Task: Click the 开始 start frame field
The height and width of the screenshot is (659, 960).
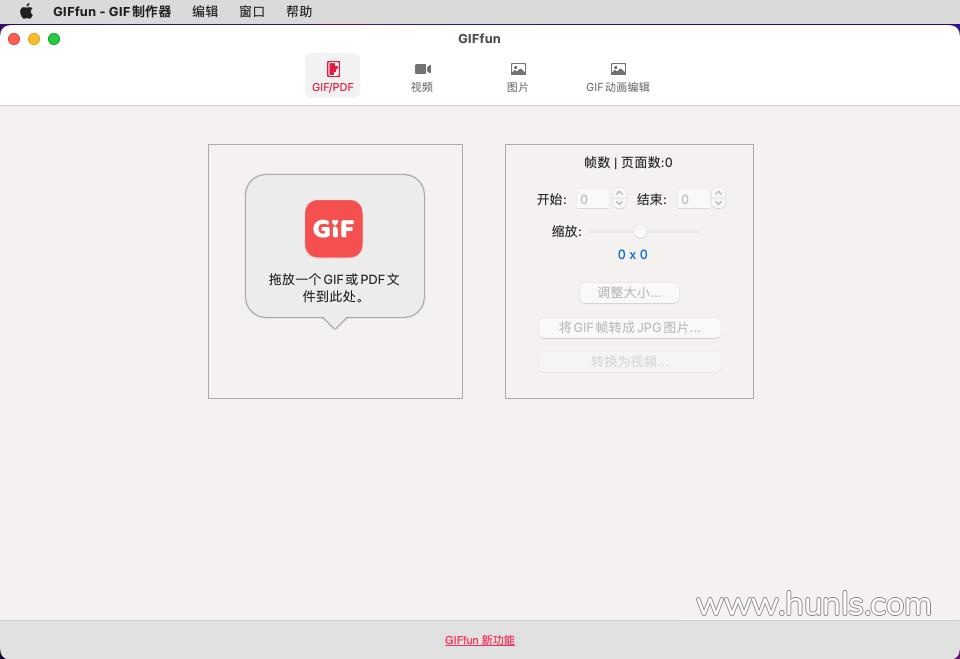Action: (593, 199)
